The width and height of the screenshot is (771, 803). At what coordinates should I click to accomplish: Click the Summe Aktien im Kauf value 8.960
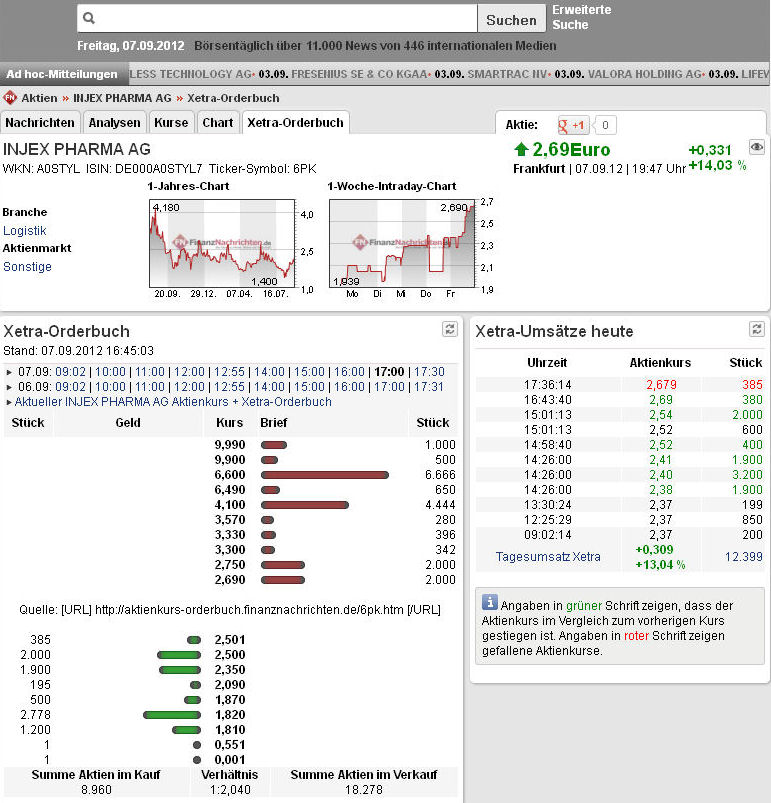click(96, 790)
